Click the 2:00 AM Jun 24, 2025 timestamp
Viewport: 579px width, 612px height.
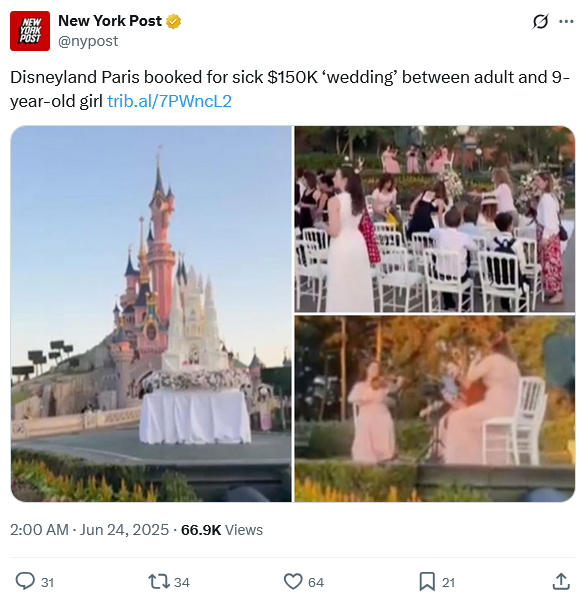pyautogui.click(x=89, y=530)
